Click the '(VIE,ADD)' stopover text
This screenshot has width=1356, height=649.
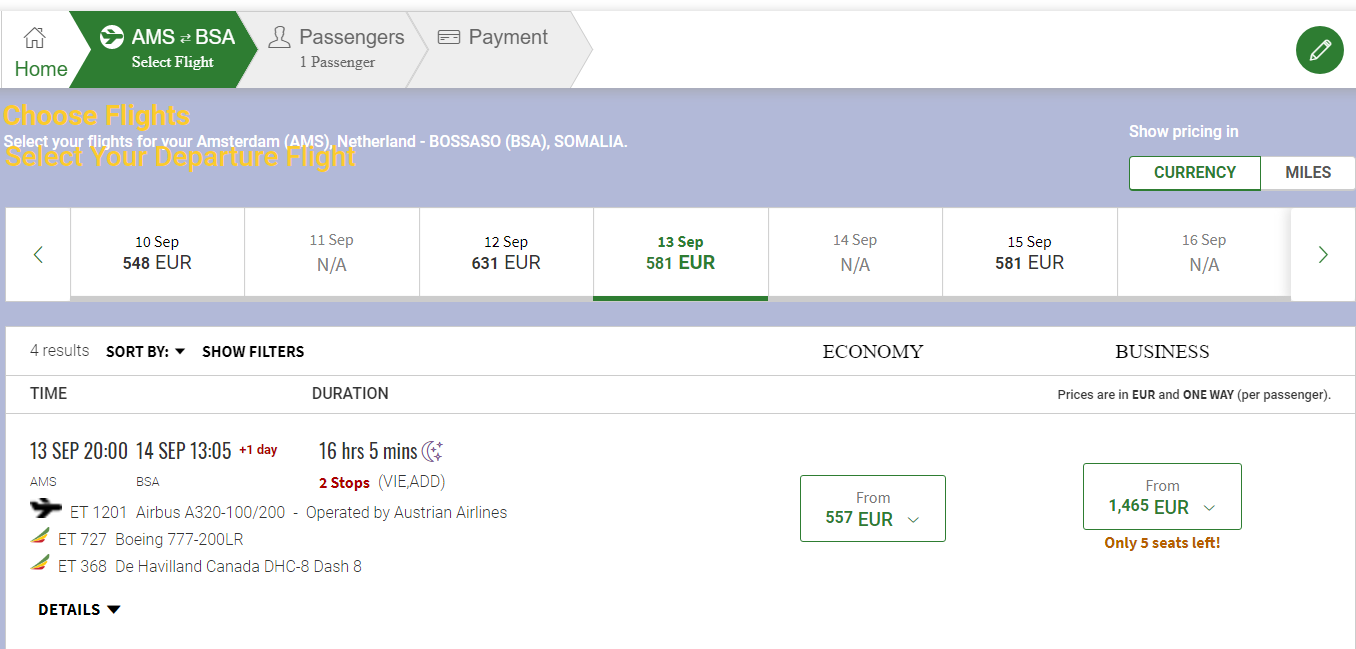click(412, 482)
